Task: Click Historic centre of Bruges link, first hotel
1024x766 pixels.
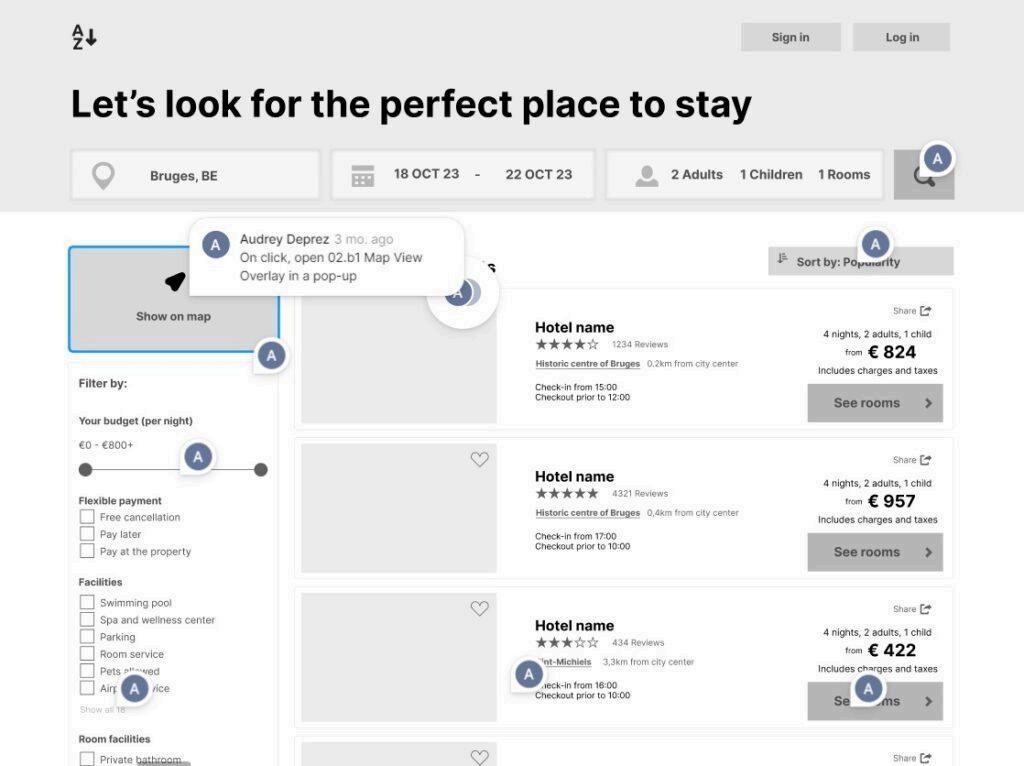Action: point(587,364)
